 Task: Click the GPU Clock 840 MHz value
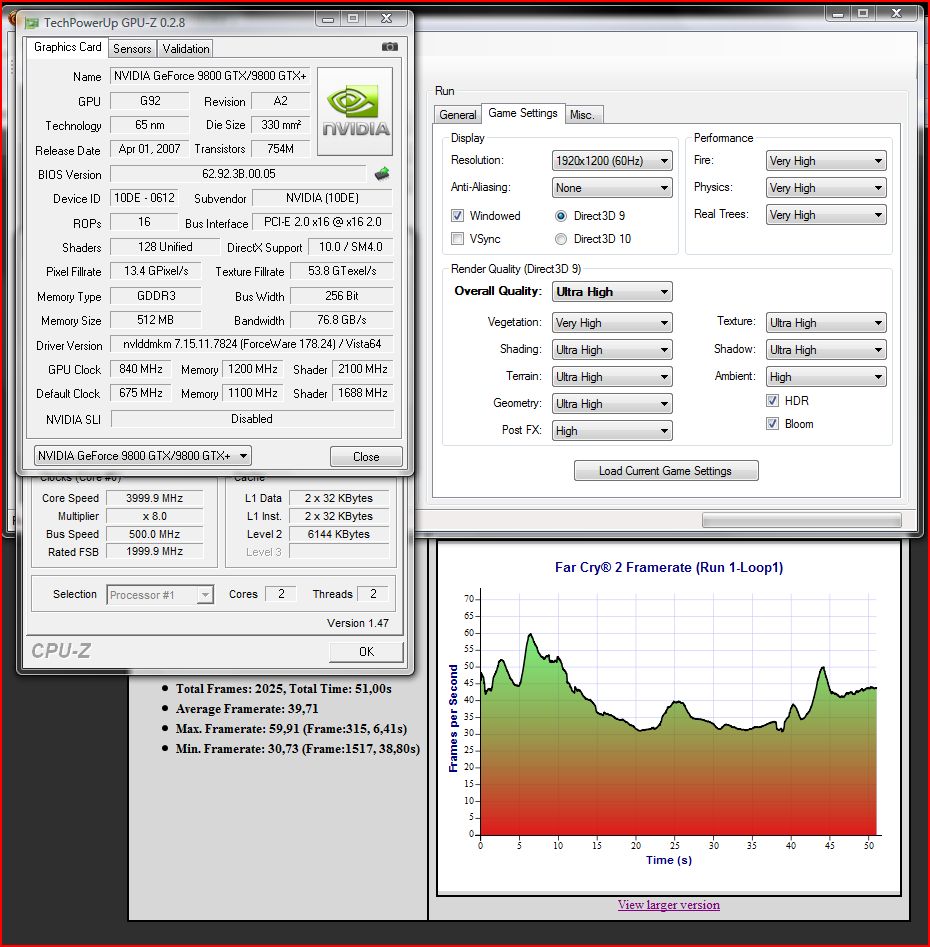[x=141, y=369]
